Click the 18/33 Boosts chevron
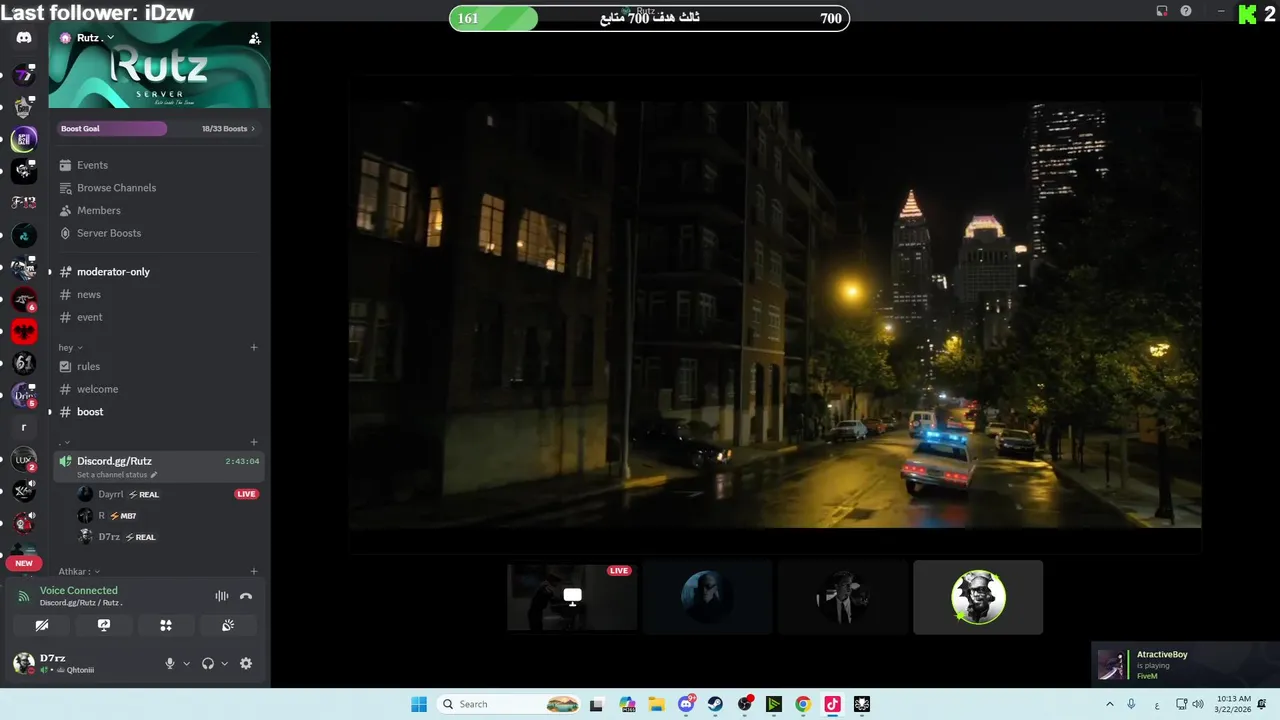 [x=253, y=129]
